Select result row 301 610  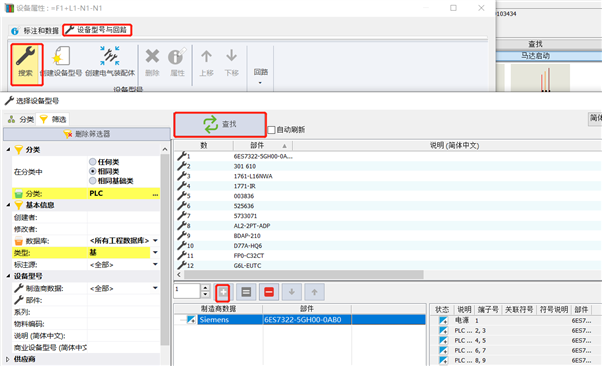coord(388,166)
